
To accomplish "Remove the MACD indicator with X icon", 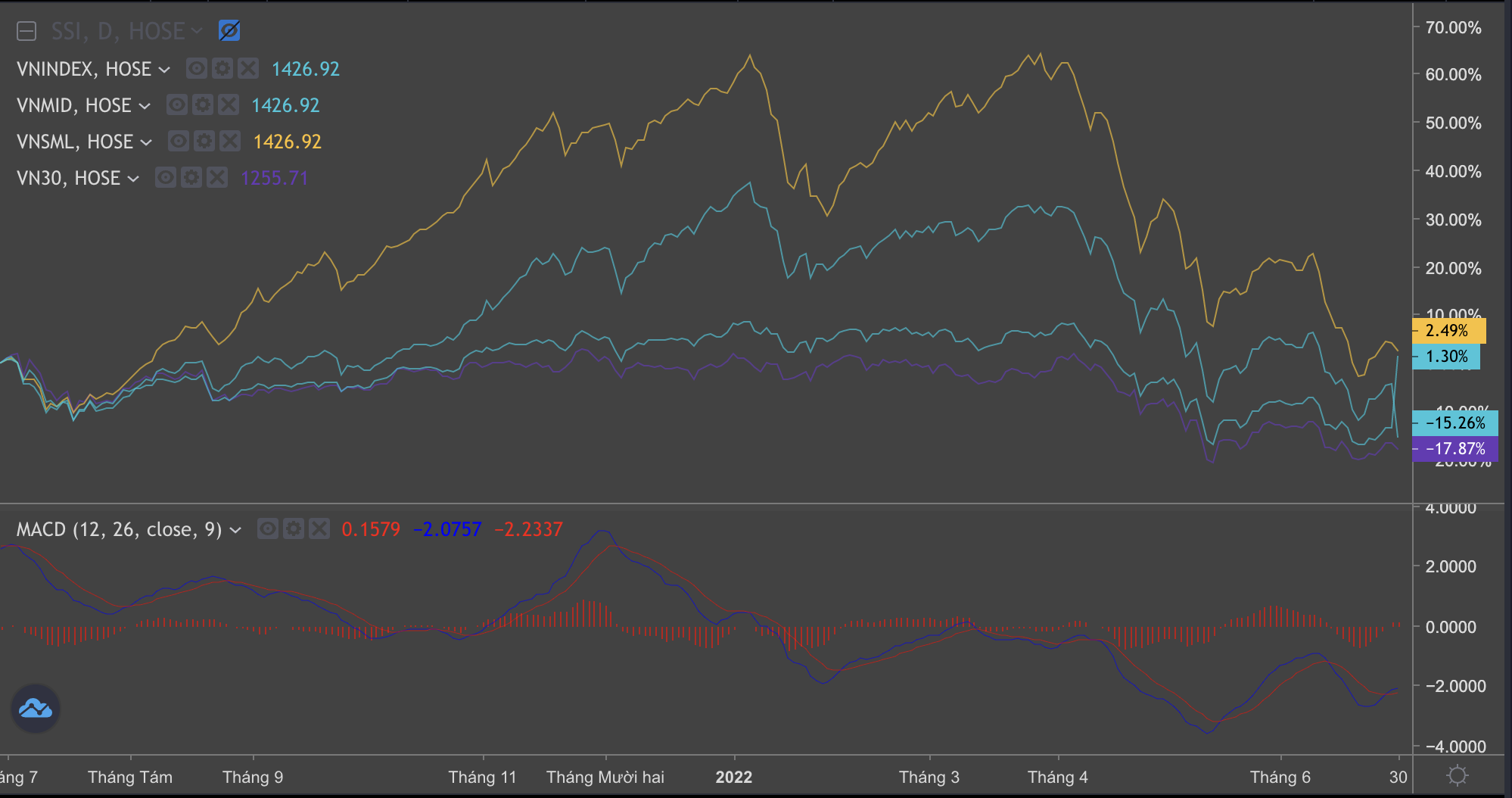I will pos(319,528).
